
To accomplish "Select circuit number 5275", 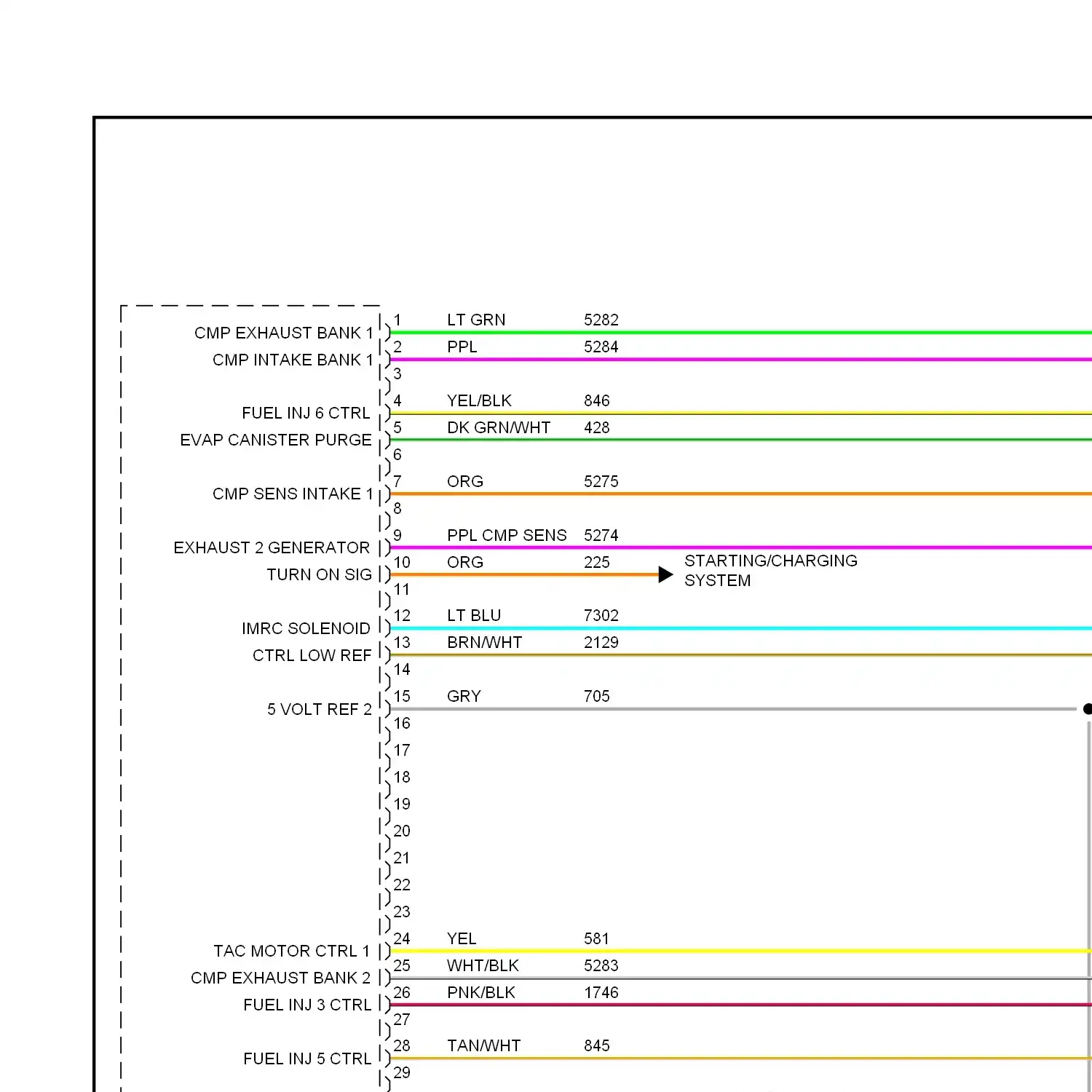I will click(x=601, y=481).
